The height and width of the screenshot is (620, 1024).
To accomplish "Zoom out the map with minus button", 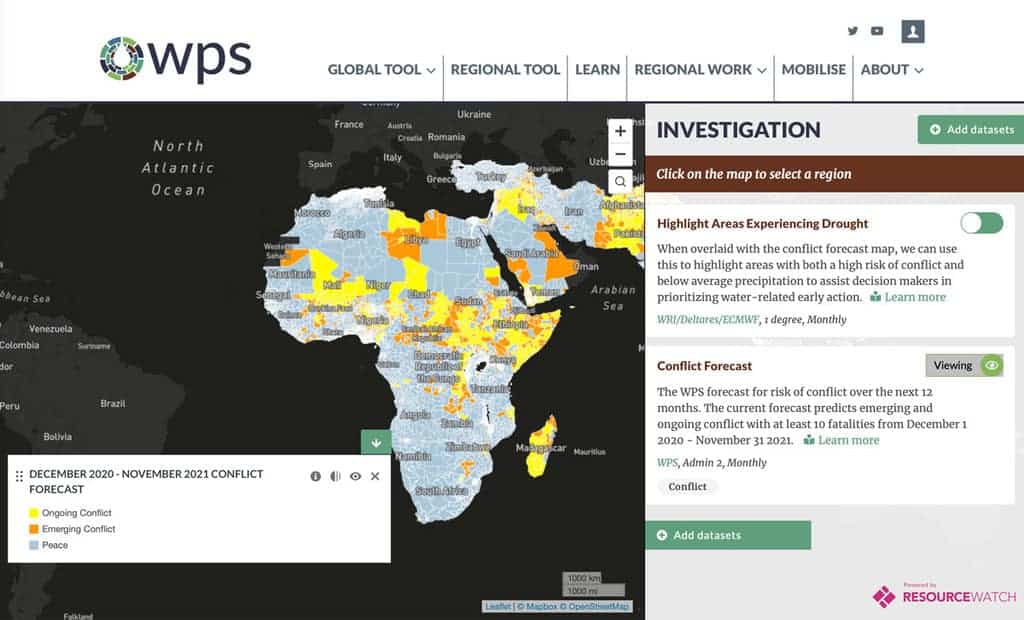I will (620, 155).
